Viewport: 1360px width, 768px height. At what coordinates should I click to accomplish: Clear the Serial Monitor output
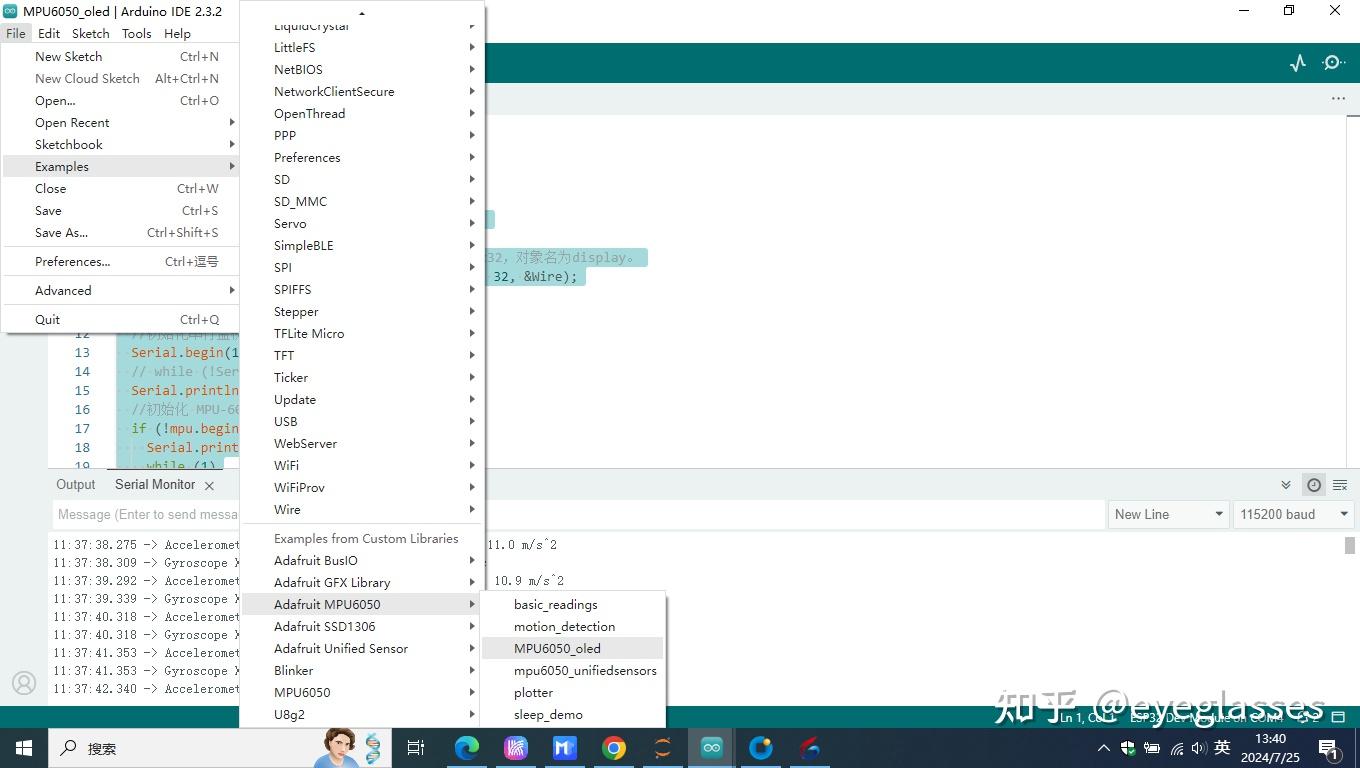click(1340, 485)
